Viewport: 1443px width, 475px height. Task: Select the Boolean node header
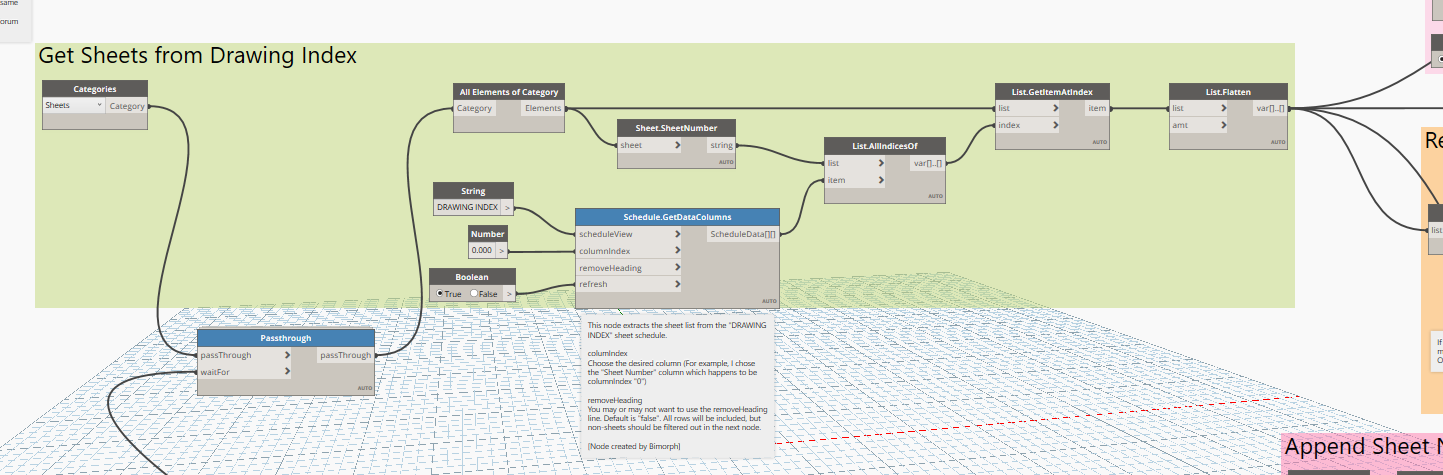click(473, 276)
